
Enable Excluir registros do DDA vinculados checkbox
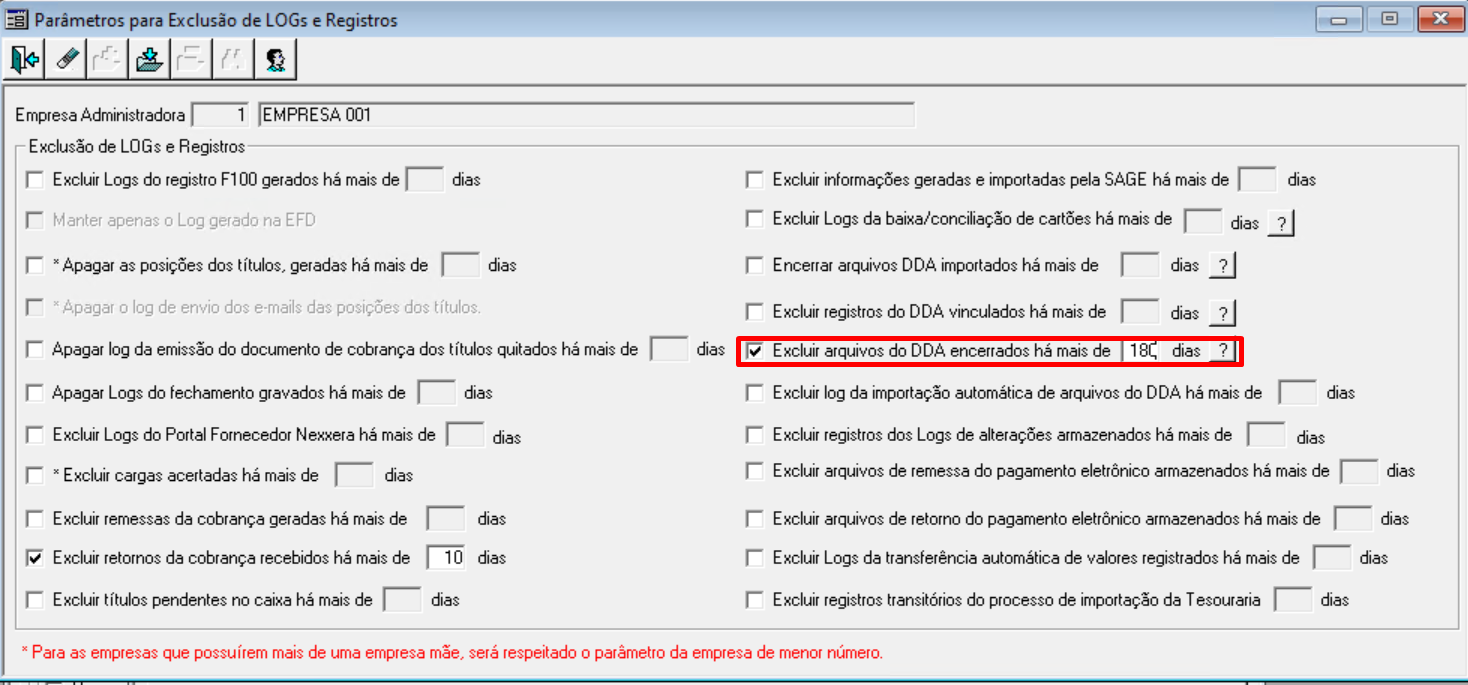coord(755,312)
